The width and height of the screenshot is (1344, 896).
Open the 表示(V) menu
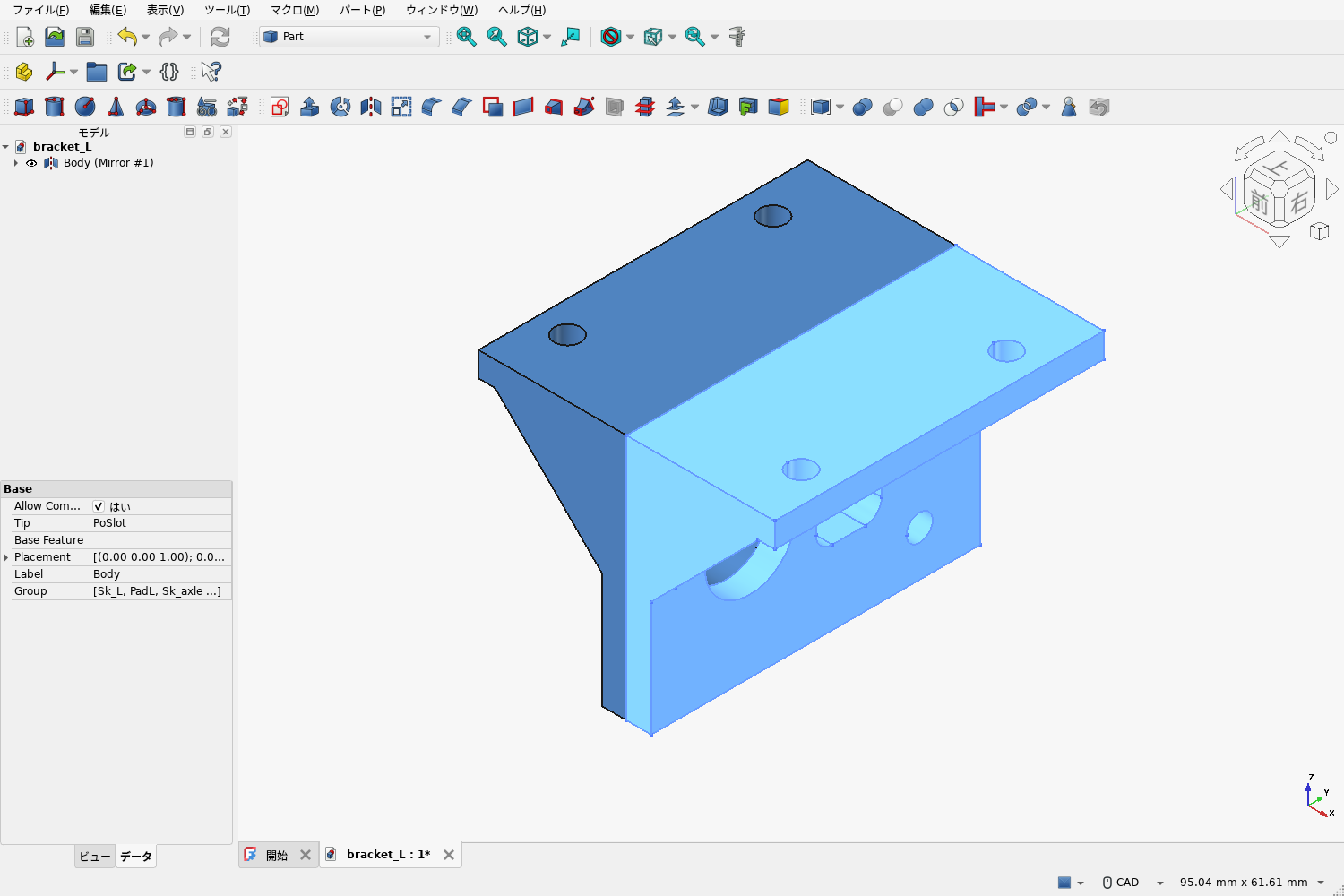(x=165, y=10)
